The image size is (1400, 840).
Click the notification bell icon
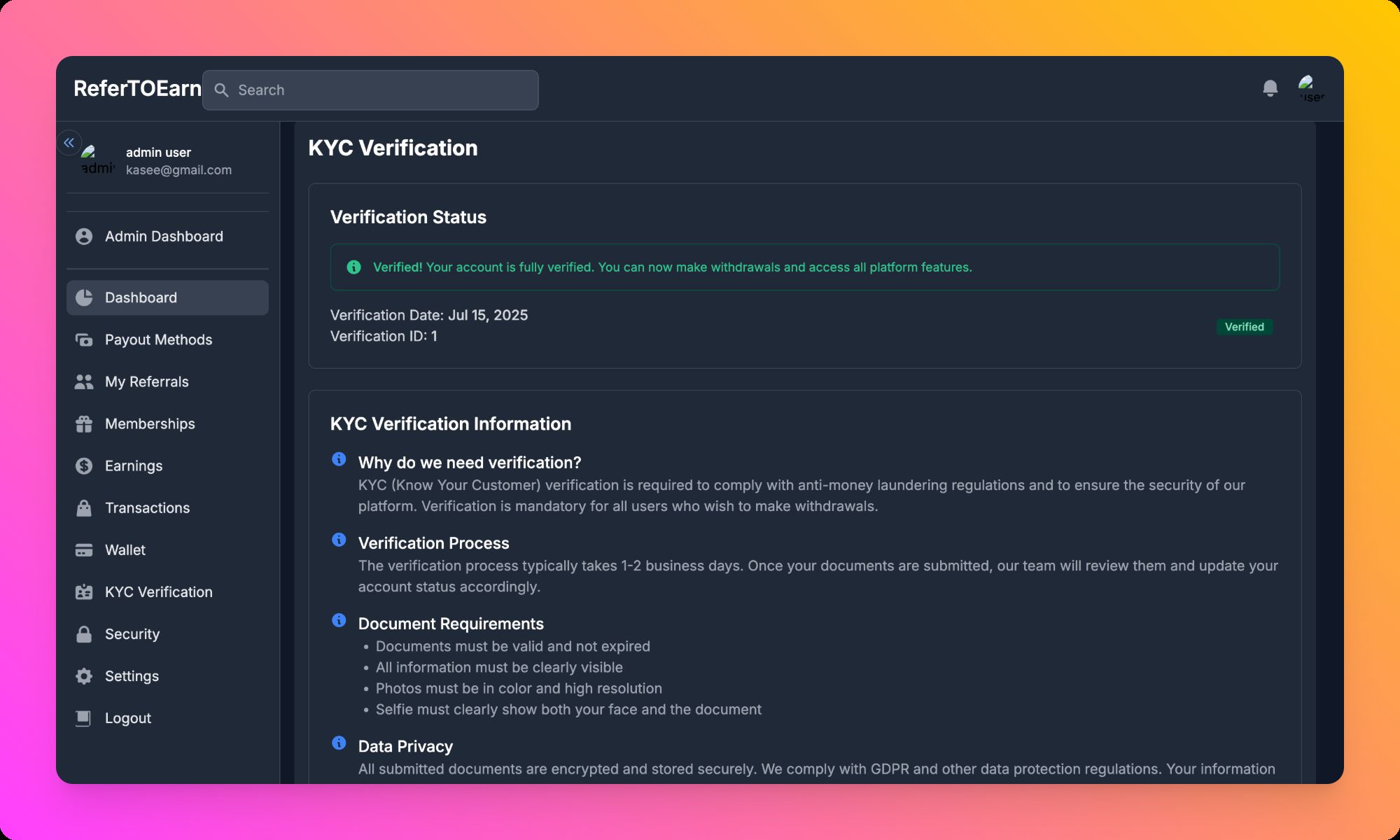pyautogui.click(x=1270, y=88)
